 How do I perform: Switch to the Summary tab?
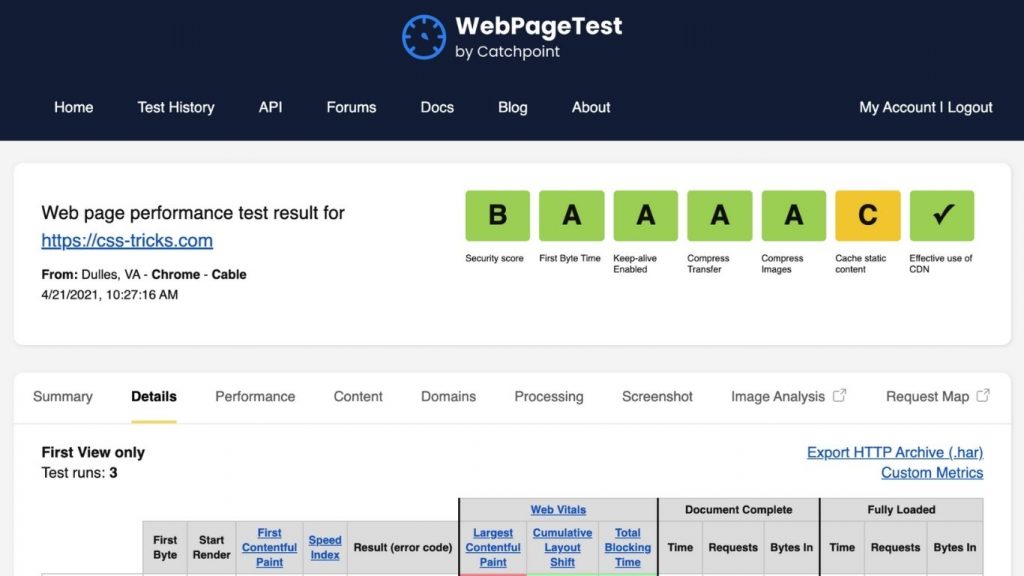62,396
